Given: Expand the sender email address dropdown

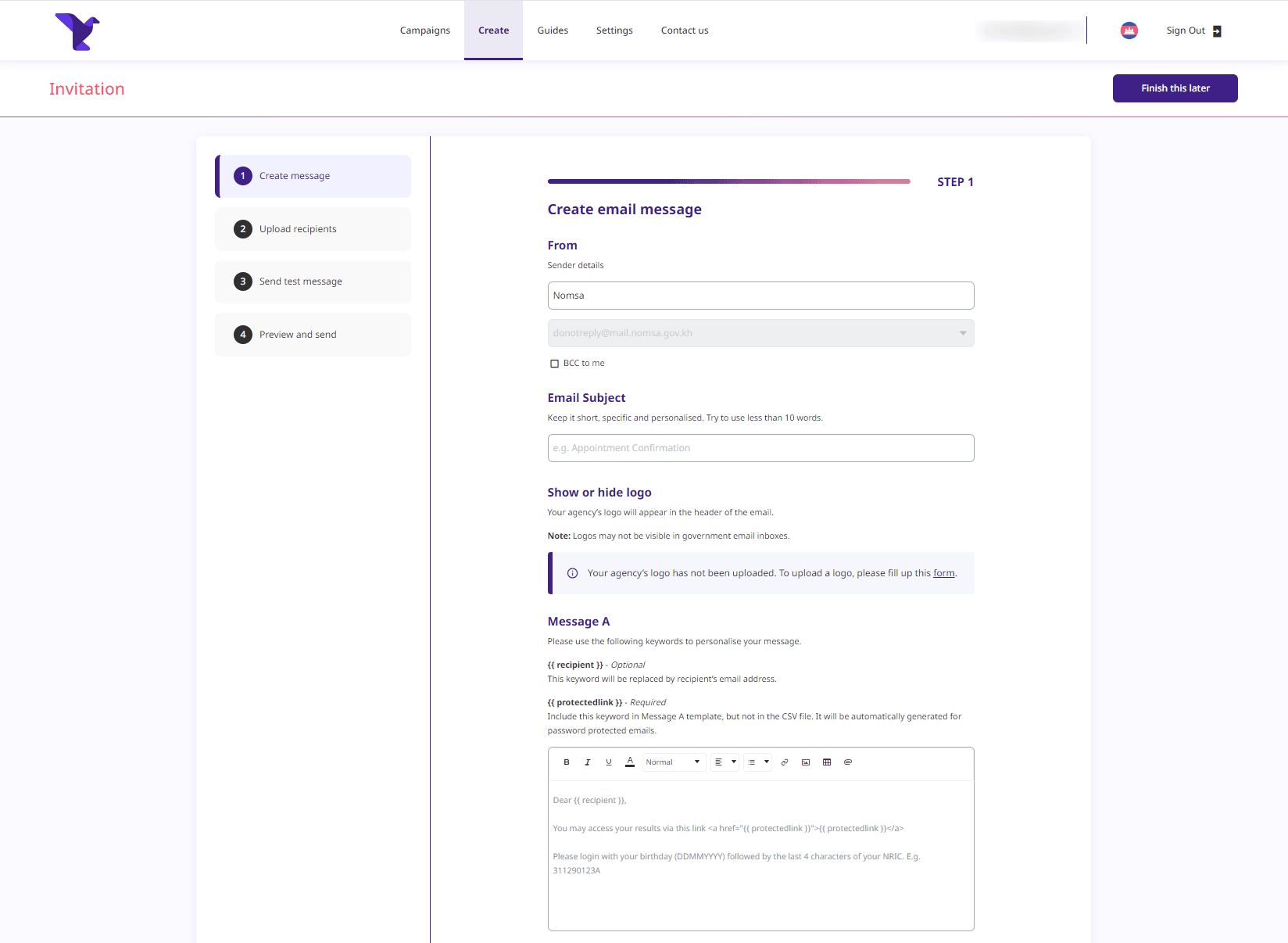Looking at the screenshot, I should [x=760, y=333].
